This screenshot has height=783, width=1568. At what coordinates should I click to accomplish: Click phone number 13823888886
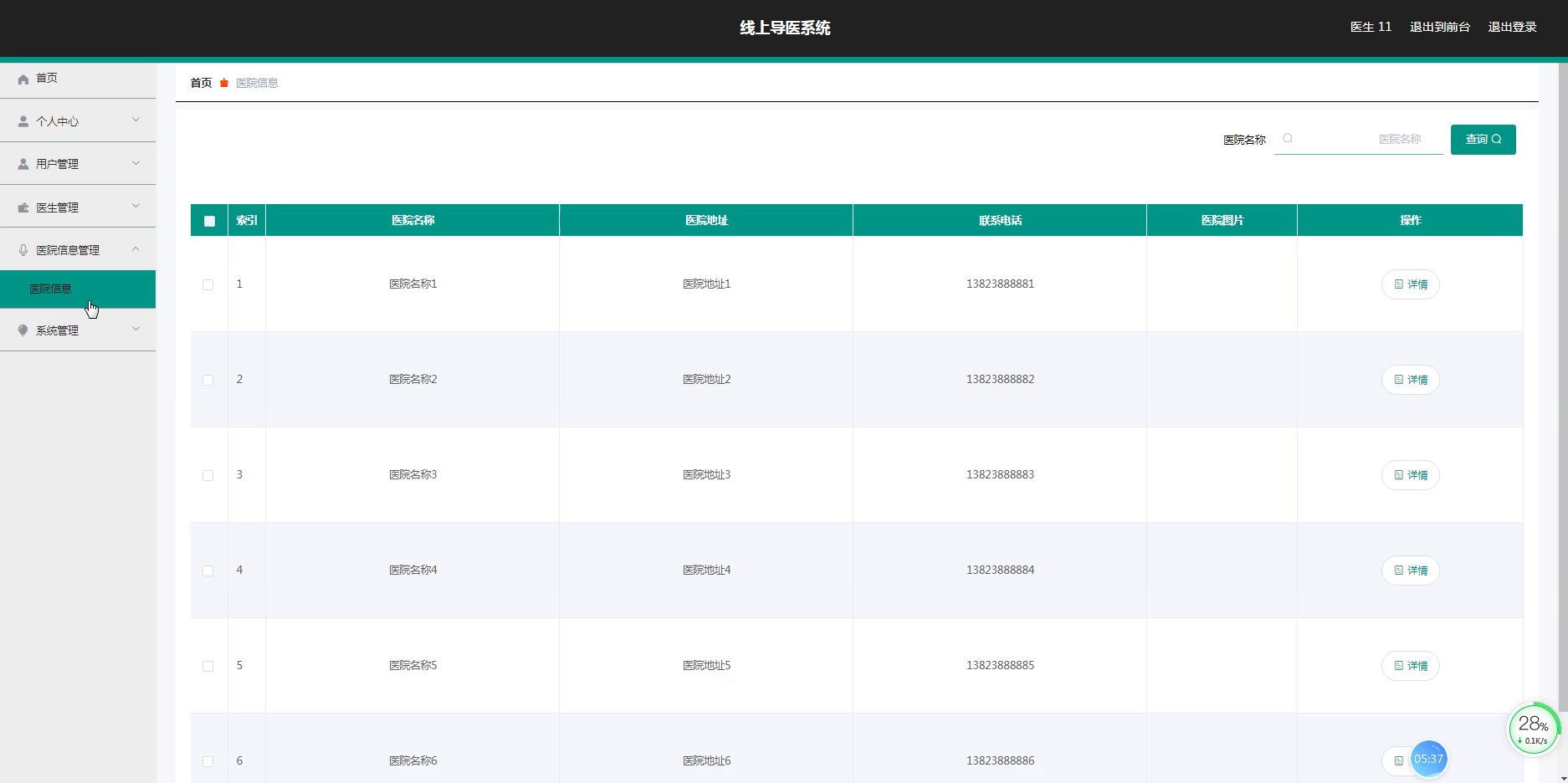point(1000,760)
